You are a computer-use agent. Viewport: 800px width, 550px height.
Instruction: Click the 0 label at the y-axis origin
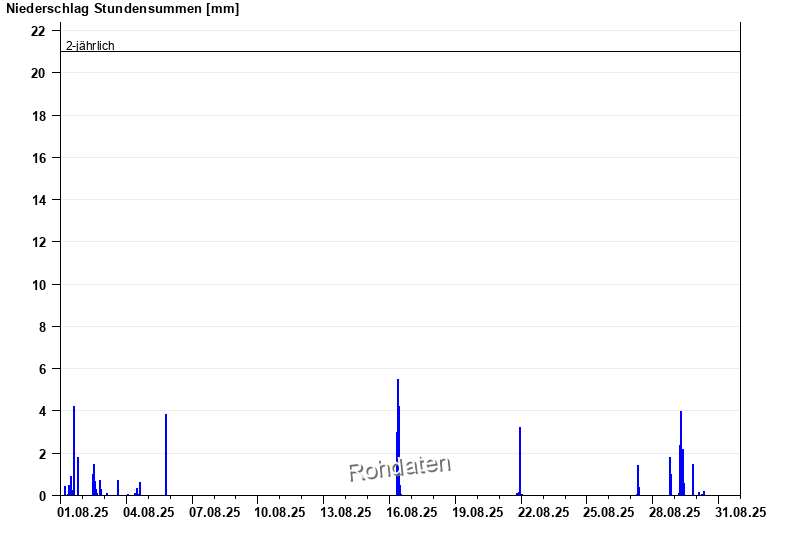point(43,496)
